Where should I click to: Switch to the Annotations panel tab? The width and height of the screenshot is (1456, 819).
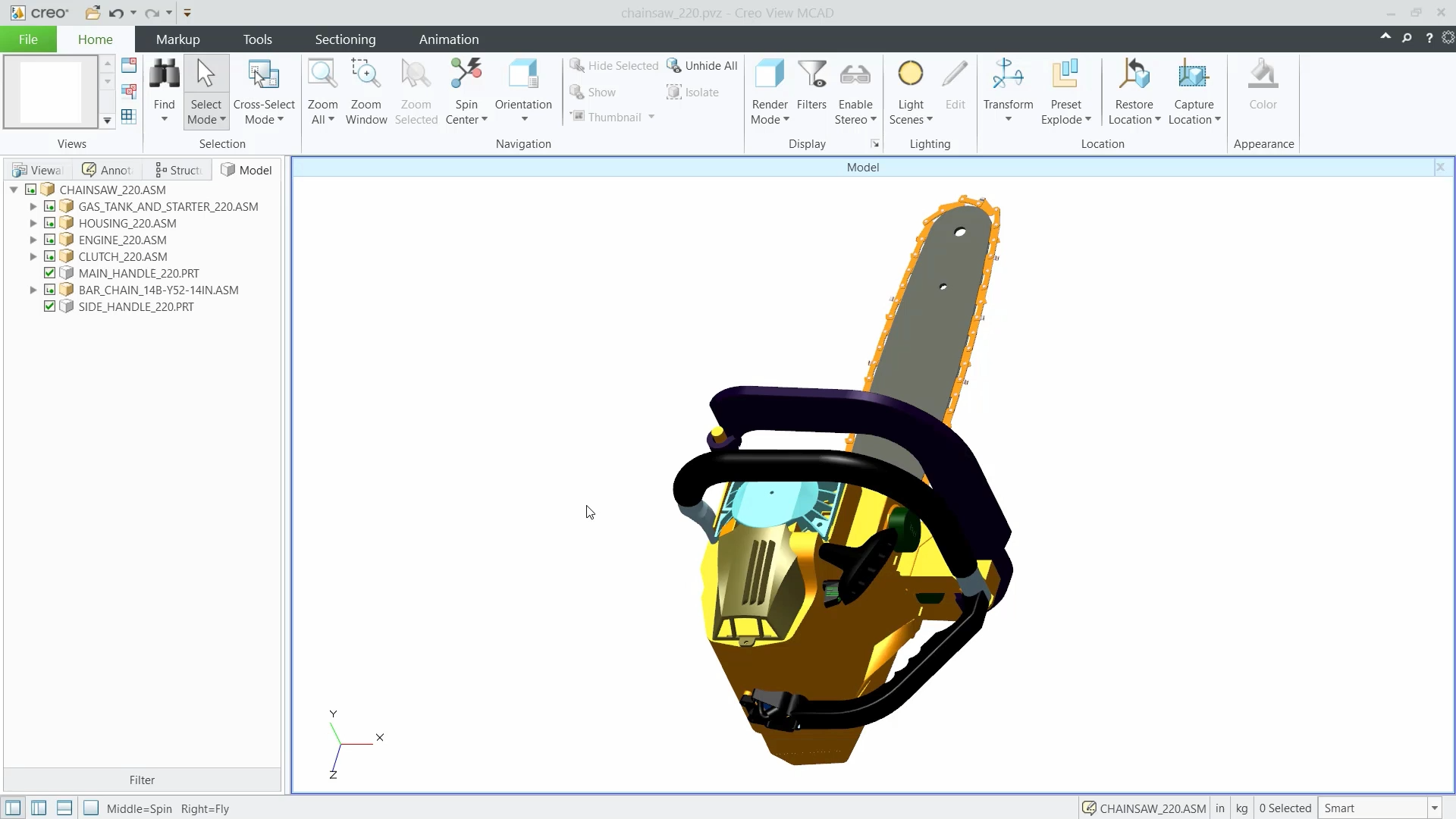point(108,170)
